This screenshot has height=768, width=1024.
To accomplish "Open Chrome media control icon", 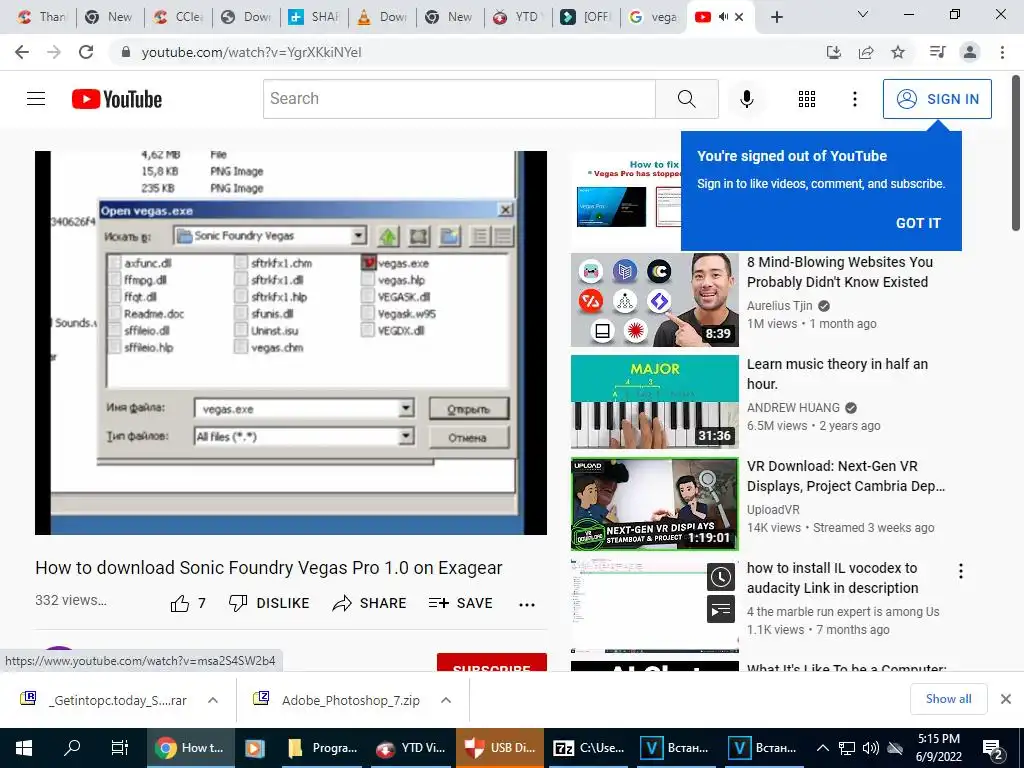I will [937, 52].
